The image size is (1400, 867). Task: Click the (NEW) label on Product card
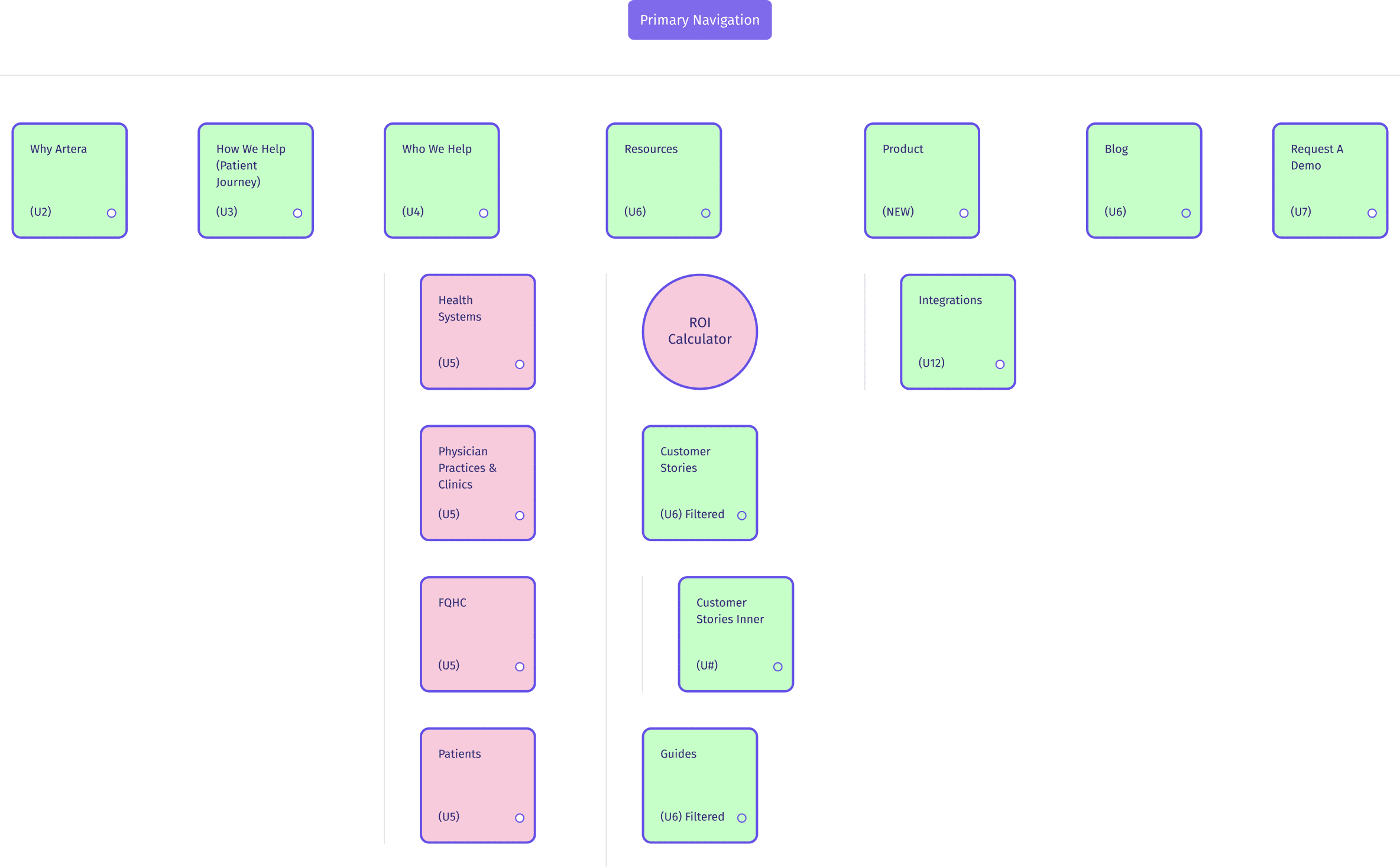pyautogui.click(x=898, y=212)
